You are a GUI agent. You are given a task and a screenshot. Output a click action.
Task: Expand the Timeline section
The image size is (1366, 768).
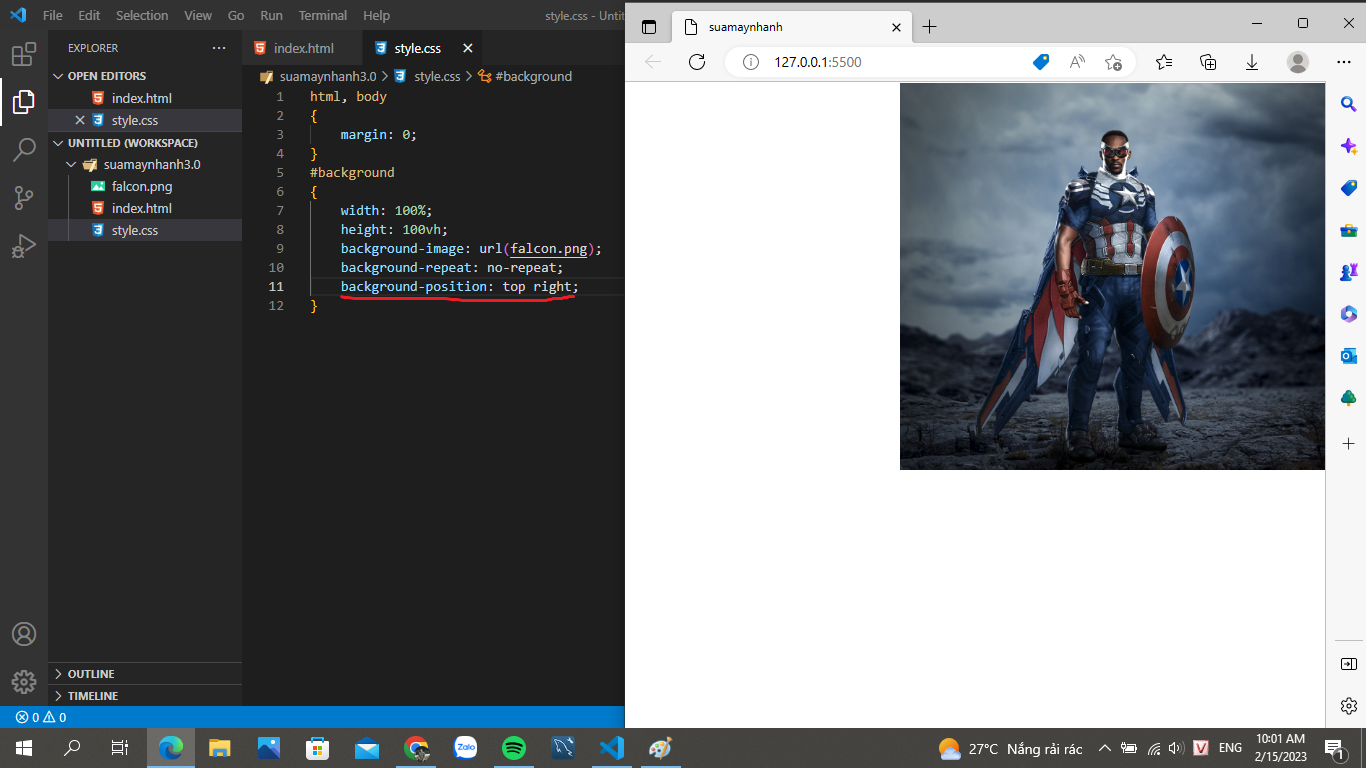pyautogui.click(x=145, y=696)
